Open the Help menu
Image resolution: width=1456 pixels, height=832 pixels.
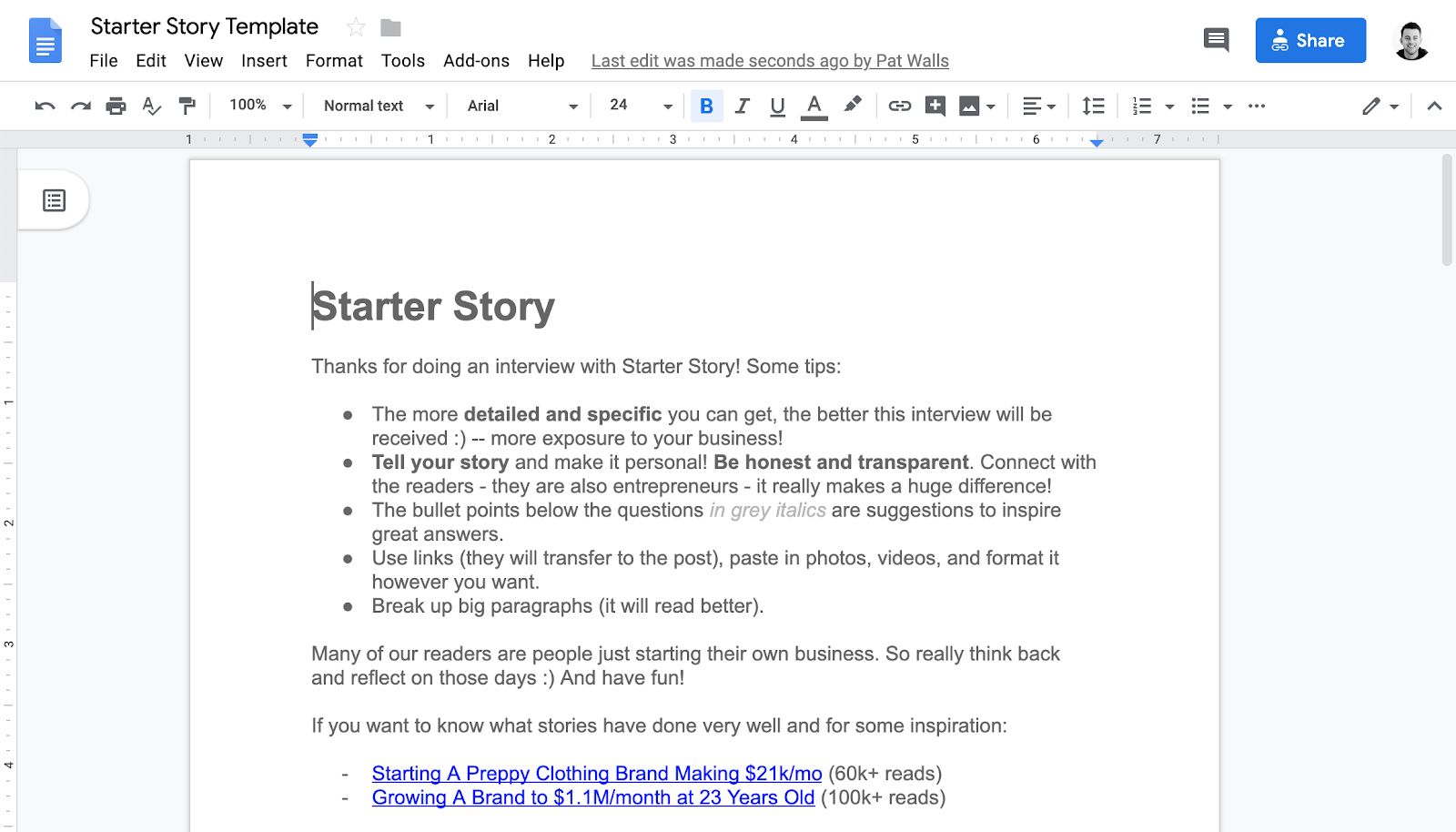(x=546, y=61)
